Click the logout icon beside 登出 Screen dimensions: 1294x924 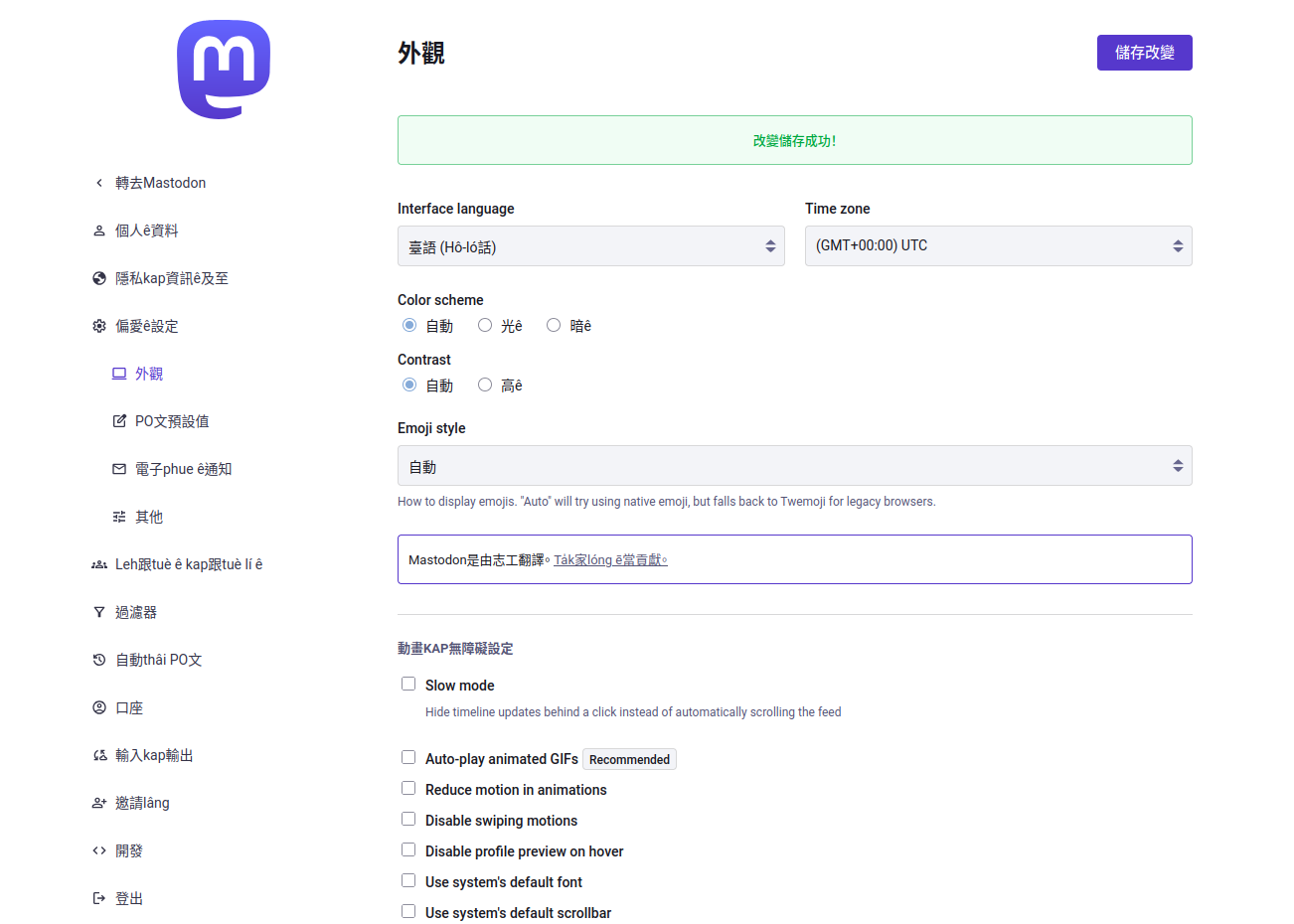click(x=99, y=898)
